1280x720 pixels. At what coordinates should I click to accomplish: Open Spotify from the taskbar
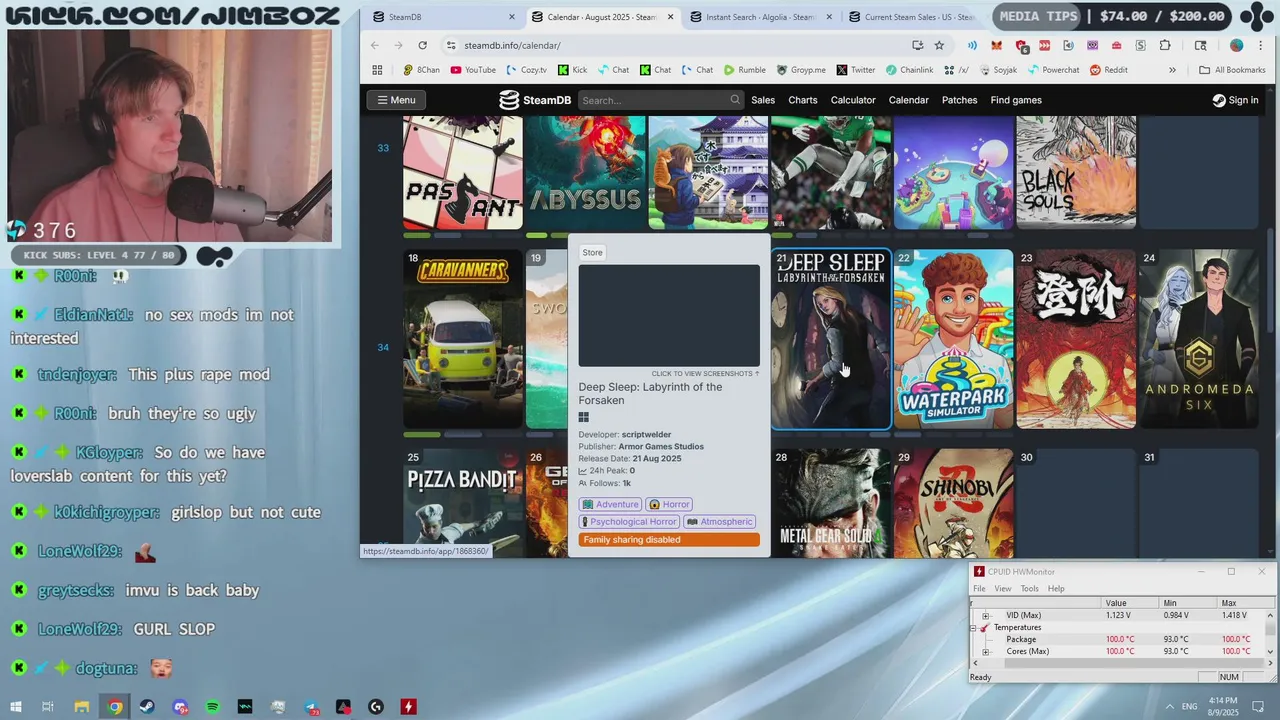[212, 707]
